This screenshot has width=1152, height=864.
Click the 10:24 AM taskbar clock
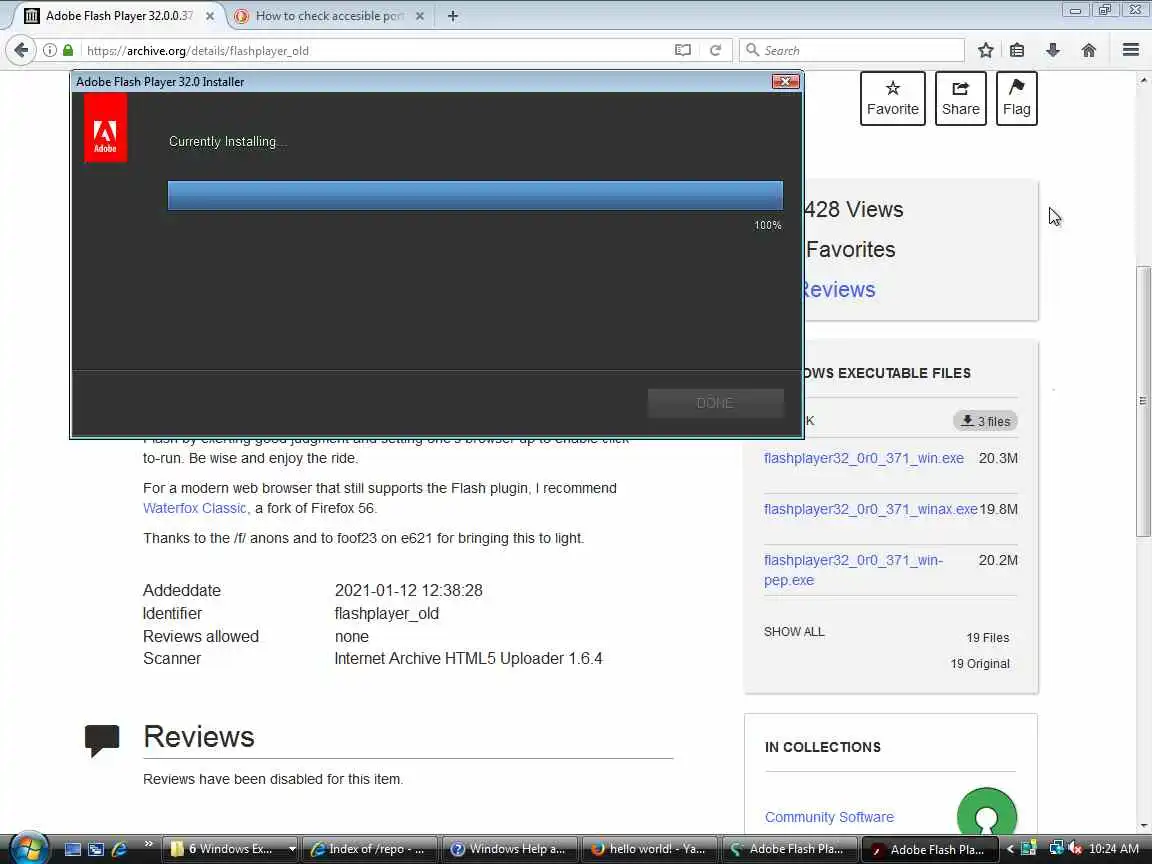1114,849
